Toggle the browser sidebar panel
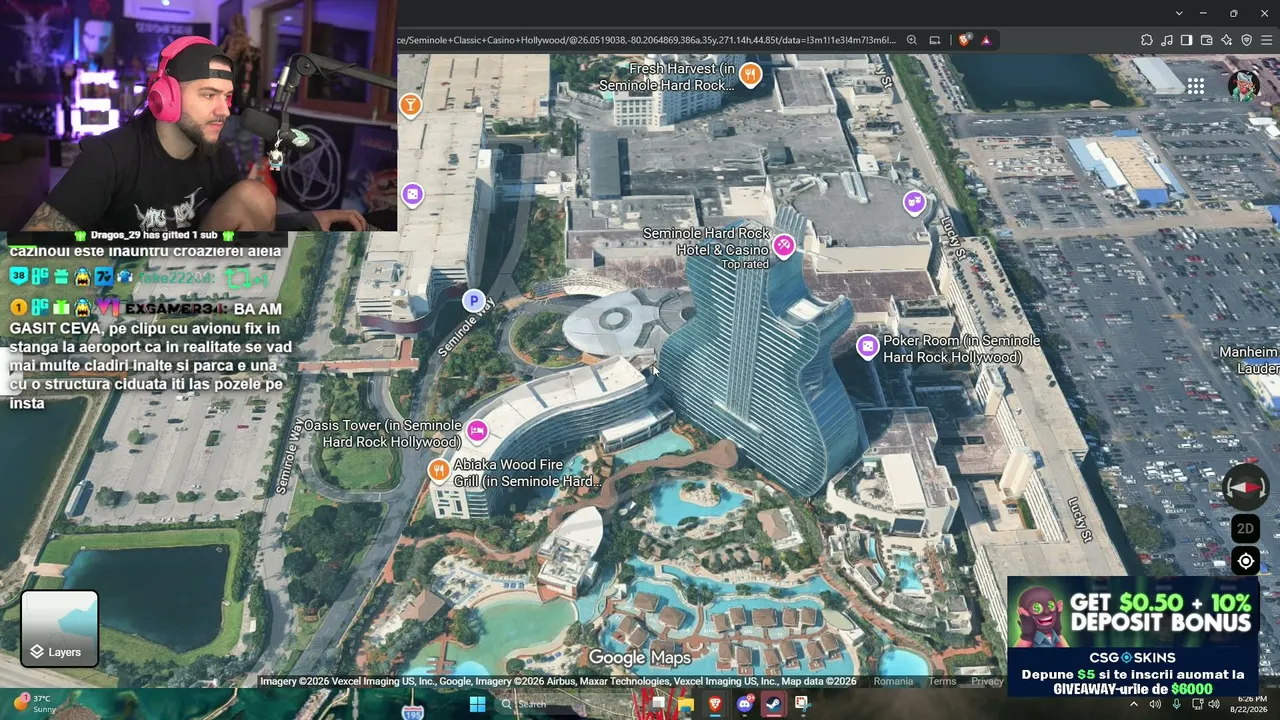 (x=1186, y=40)
